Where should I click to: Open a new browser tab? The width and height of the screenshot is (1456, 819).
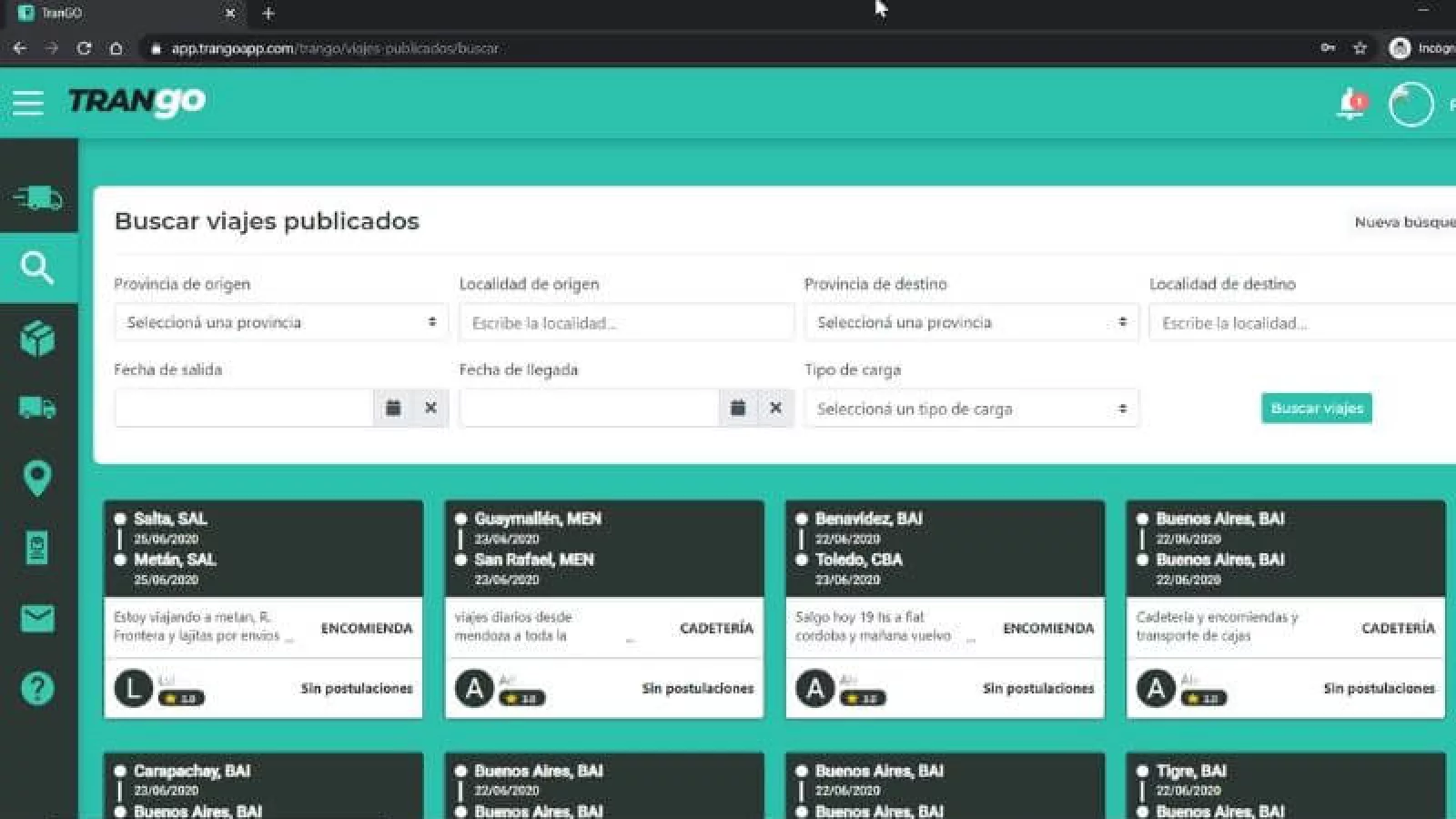click(x=268, y=14)
